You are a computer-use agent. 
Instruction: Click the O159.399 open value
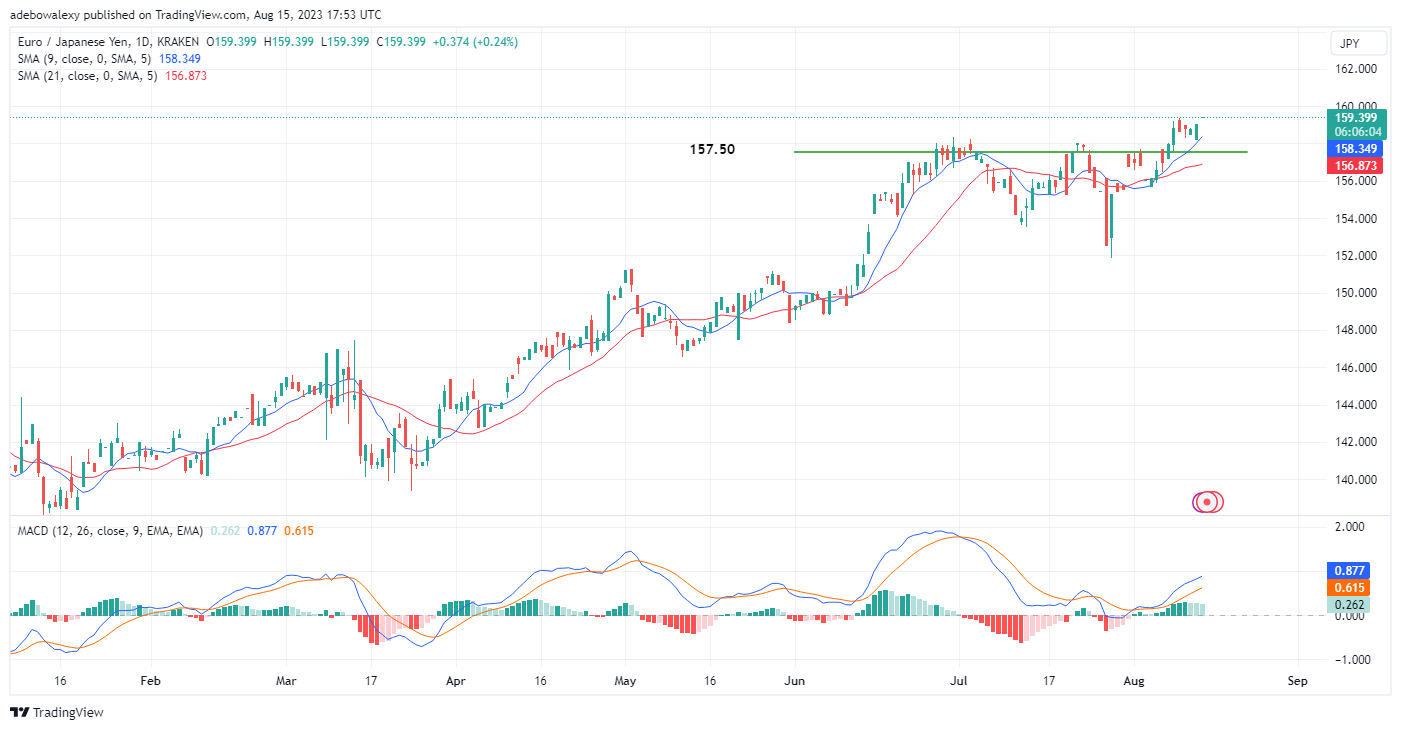232,42
